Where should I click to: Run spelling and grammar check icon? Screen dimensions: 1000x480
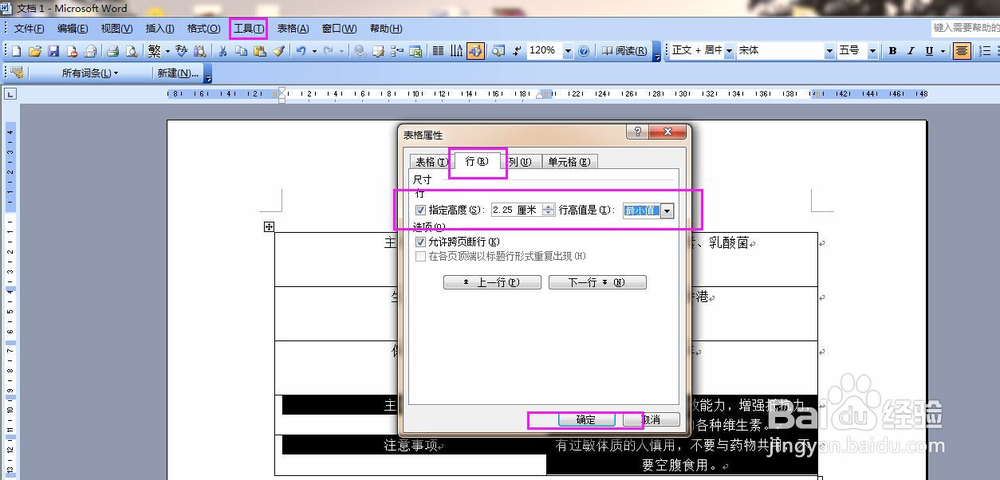coord(181,51)
